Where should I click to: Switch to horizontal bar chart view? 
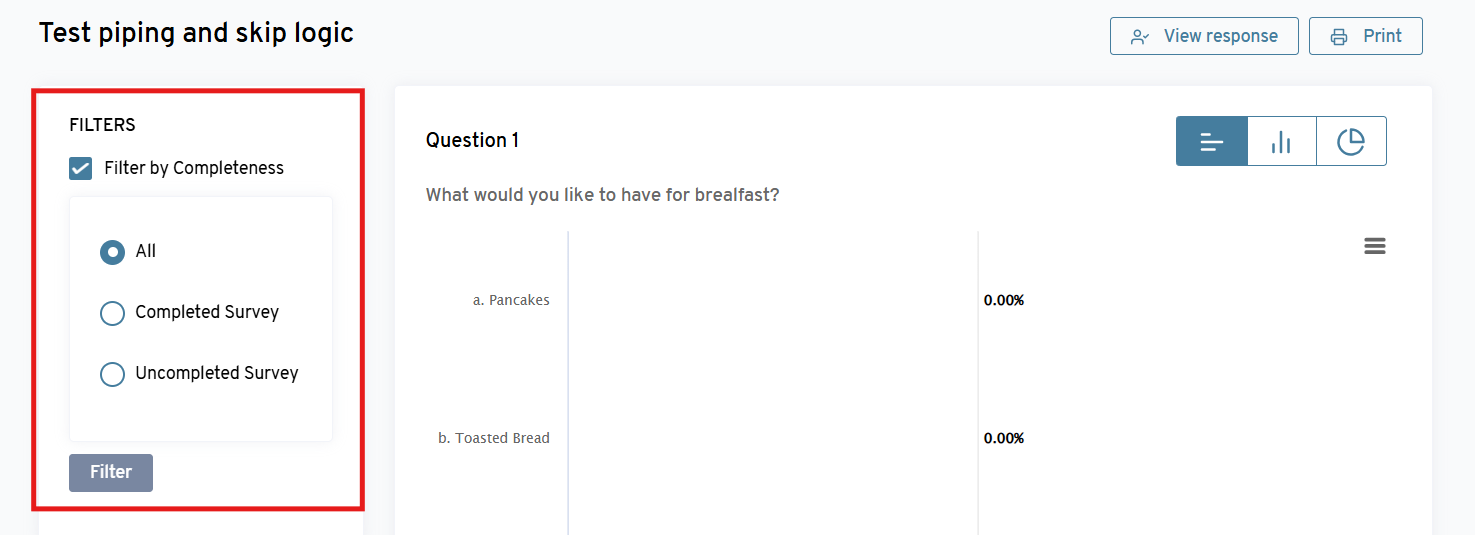(x=1212, y=142)
